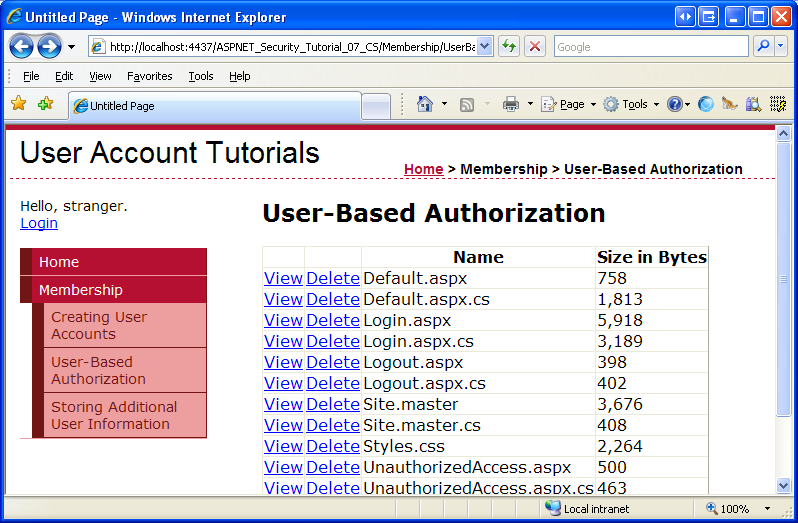The height and width of the screenshot is (523, 798).
Task: Click Delete link for Login.aspx.cs
Action: pos(333,341)
